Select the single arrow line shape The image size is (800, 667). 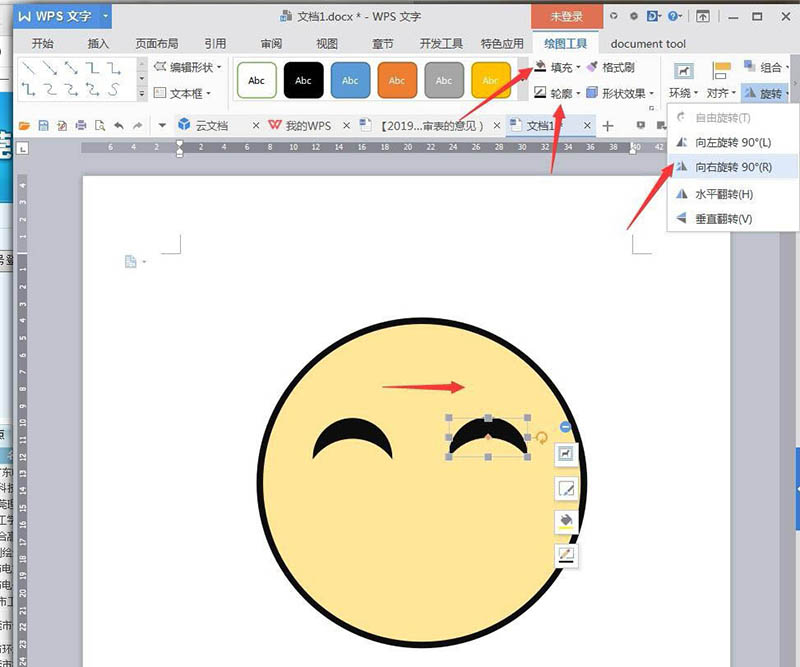pyautogui.click(x=50, y=68)
